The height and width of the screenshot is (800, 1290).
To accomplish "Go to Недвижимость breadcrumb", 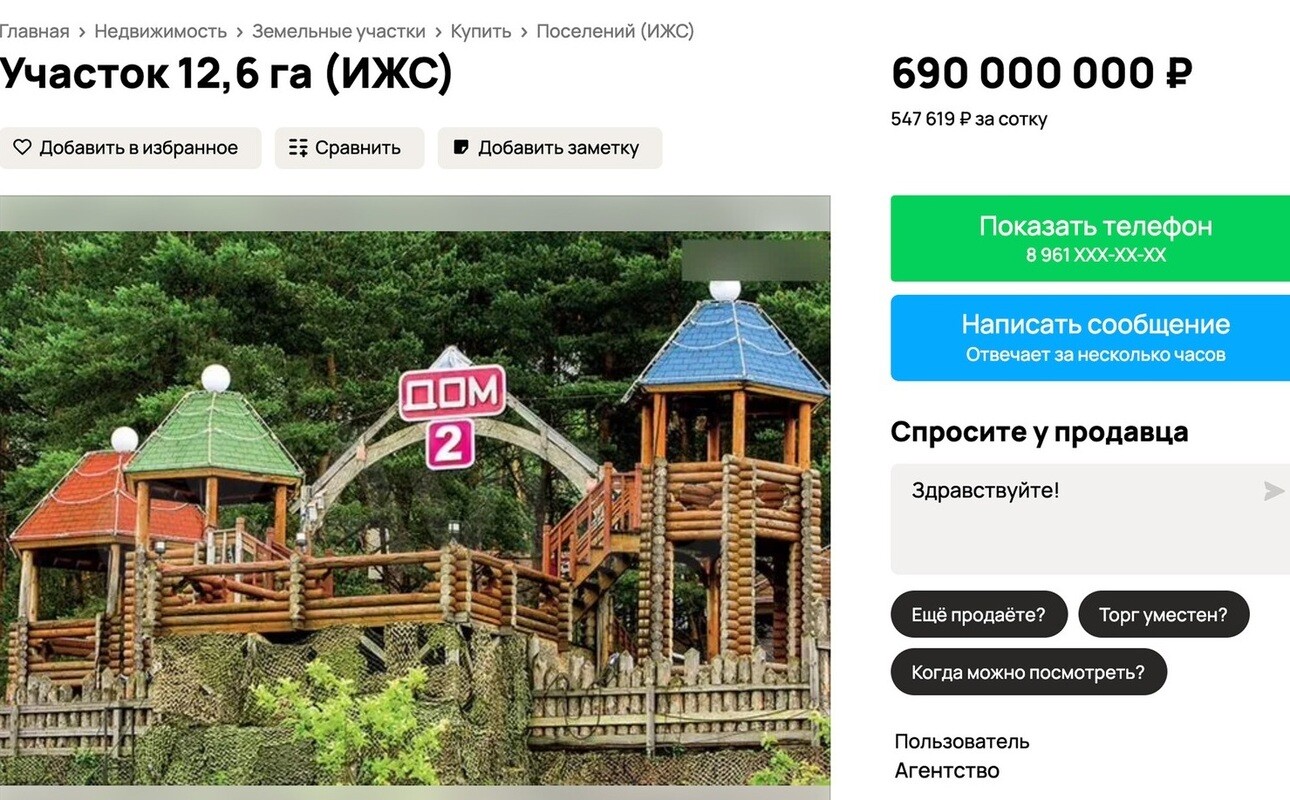I will [160, 31].
